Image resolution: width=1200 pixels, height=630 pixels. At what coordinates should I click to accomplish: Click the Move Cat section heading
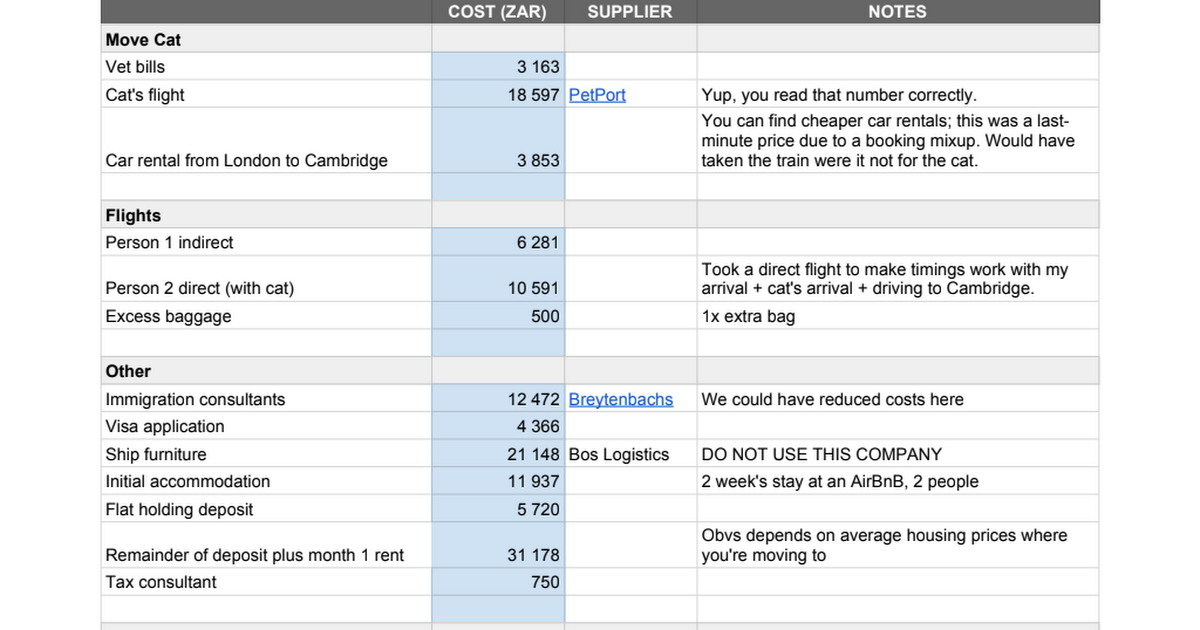143,40
